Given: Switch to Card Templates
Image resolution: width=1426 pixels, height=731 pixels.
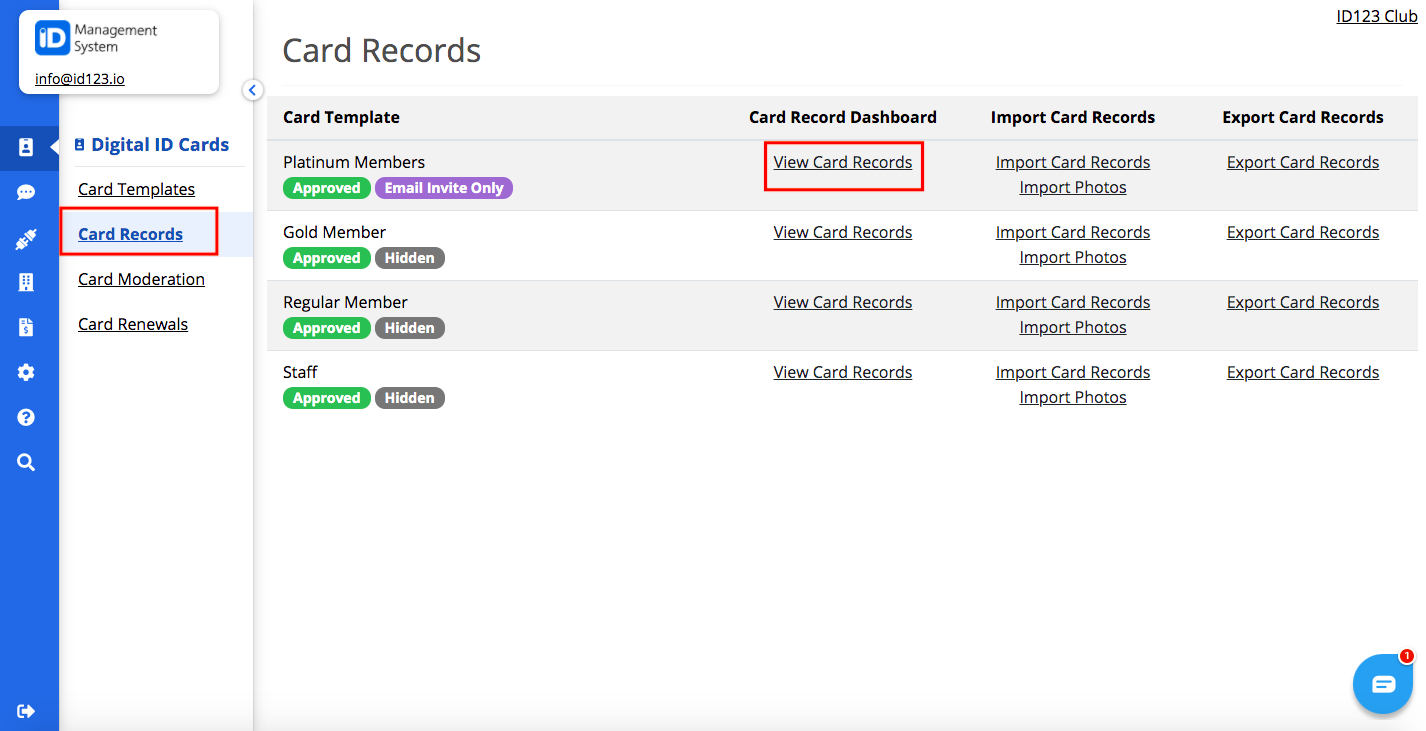Looking at the screenshot, I should click(x=136, y=188).
